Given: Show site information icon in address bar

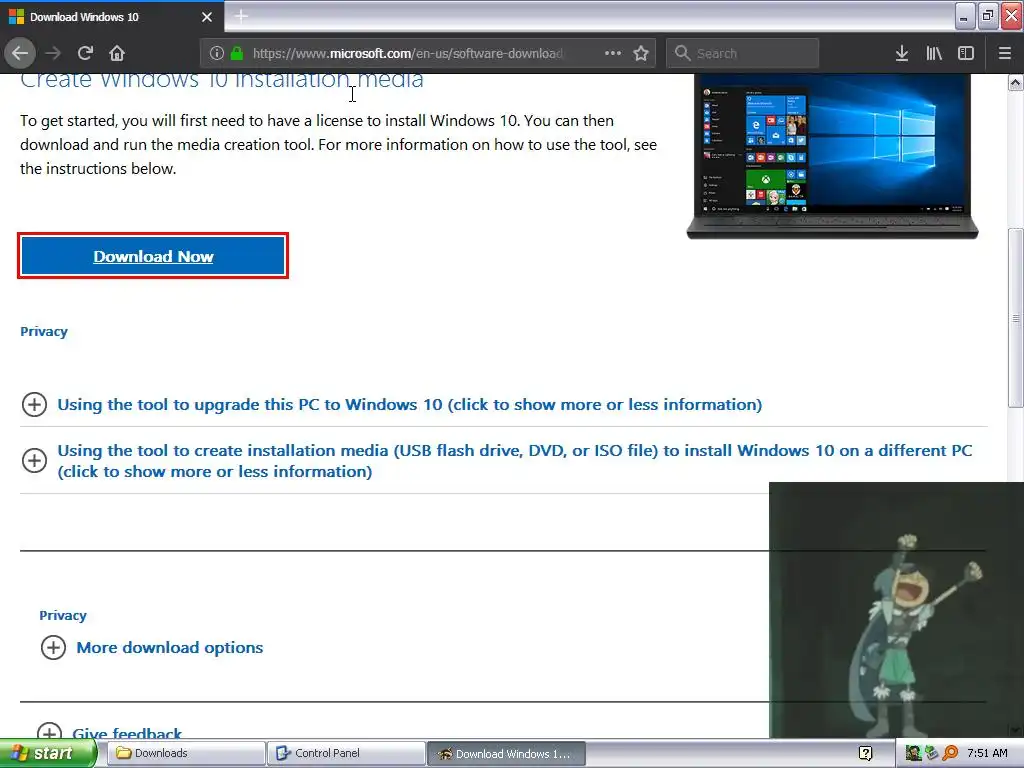Looking at the screenshot, I should pyautogui.click(x=217, y=54).
